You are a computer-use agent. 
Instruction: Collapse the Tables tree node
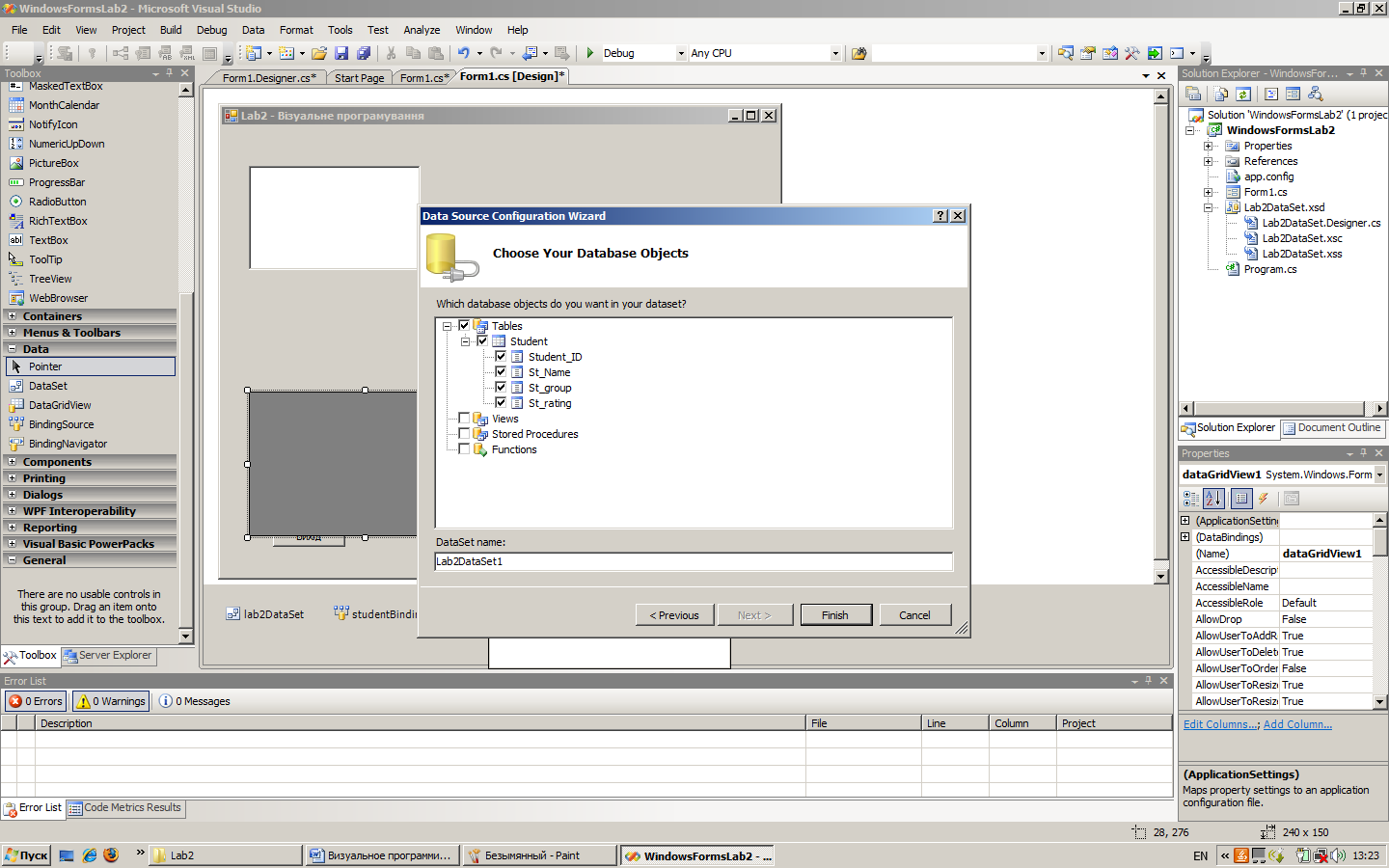447,326
